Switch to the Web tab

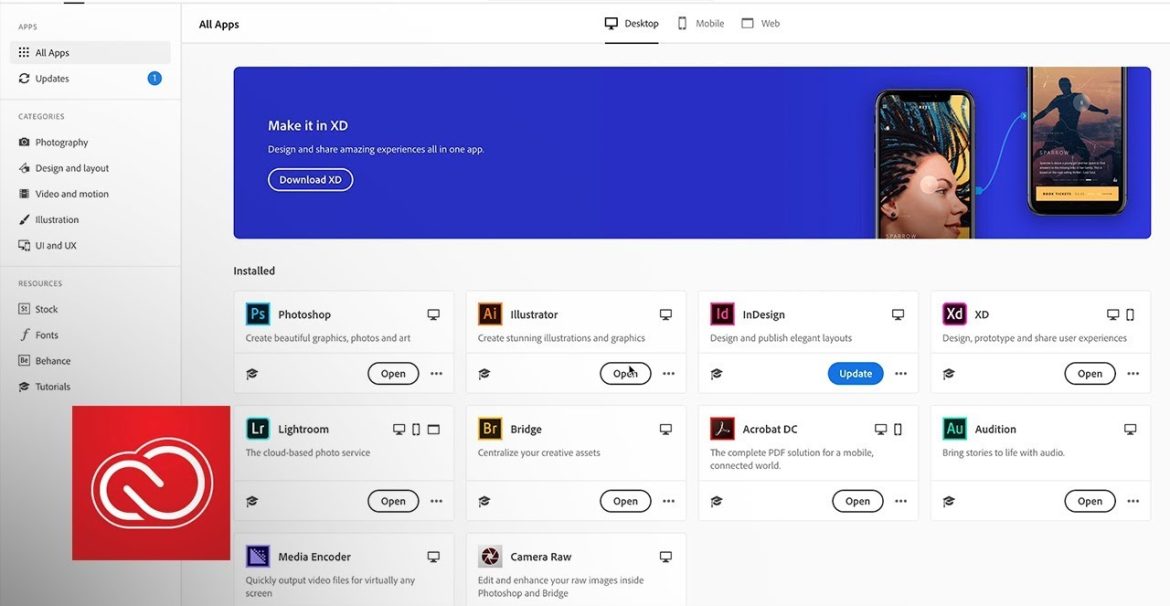click(x=760, y=24)
